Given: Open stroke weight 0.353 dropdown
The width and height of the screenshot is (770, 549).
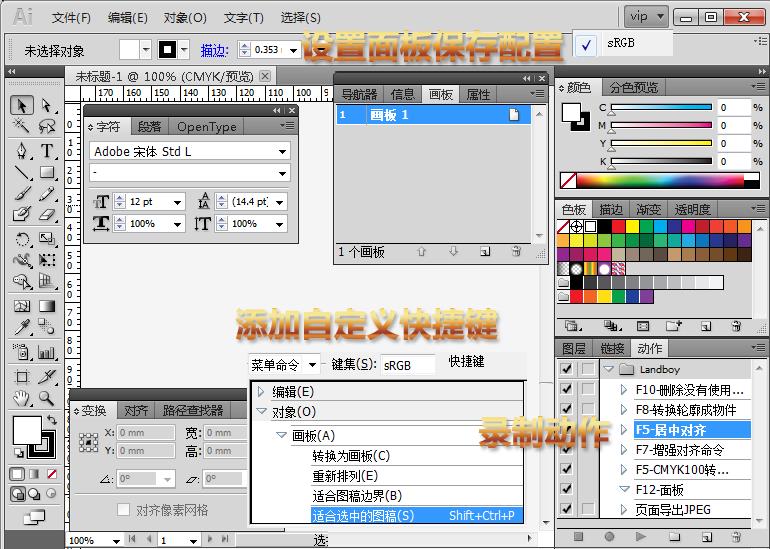Looking at the screenshot, I should coord(293,50).
